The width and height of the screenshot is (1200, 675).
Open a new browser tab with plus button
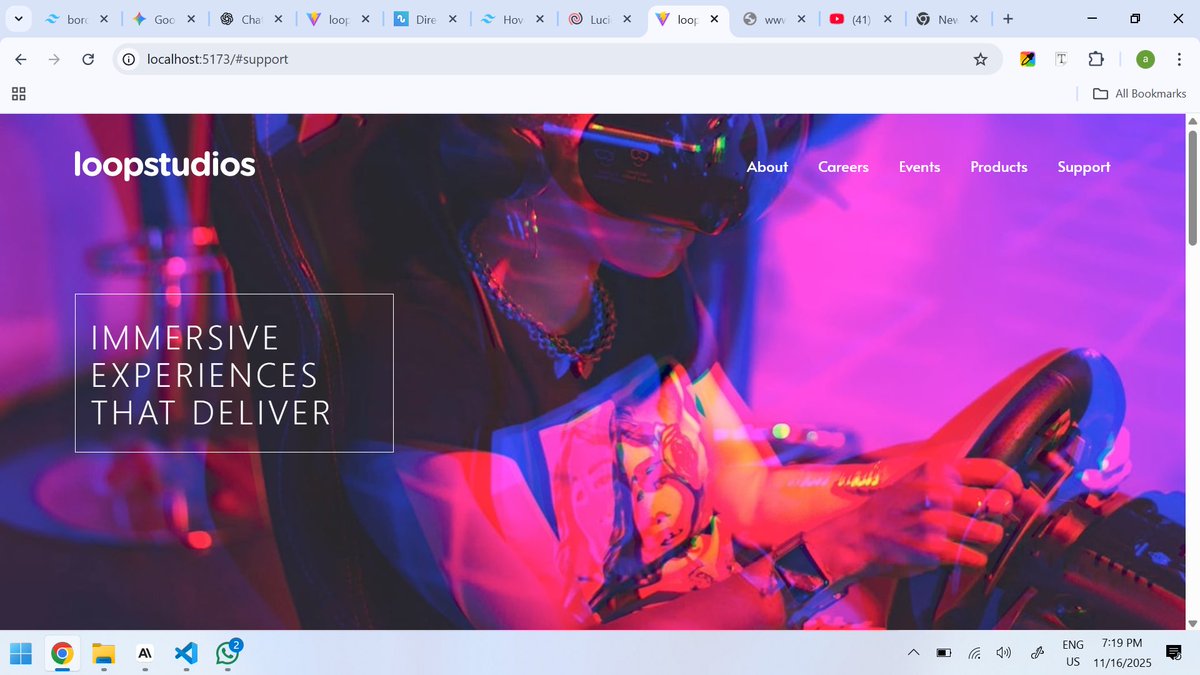[x=1007, y=18]
